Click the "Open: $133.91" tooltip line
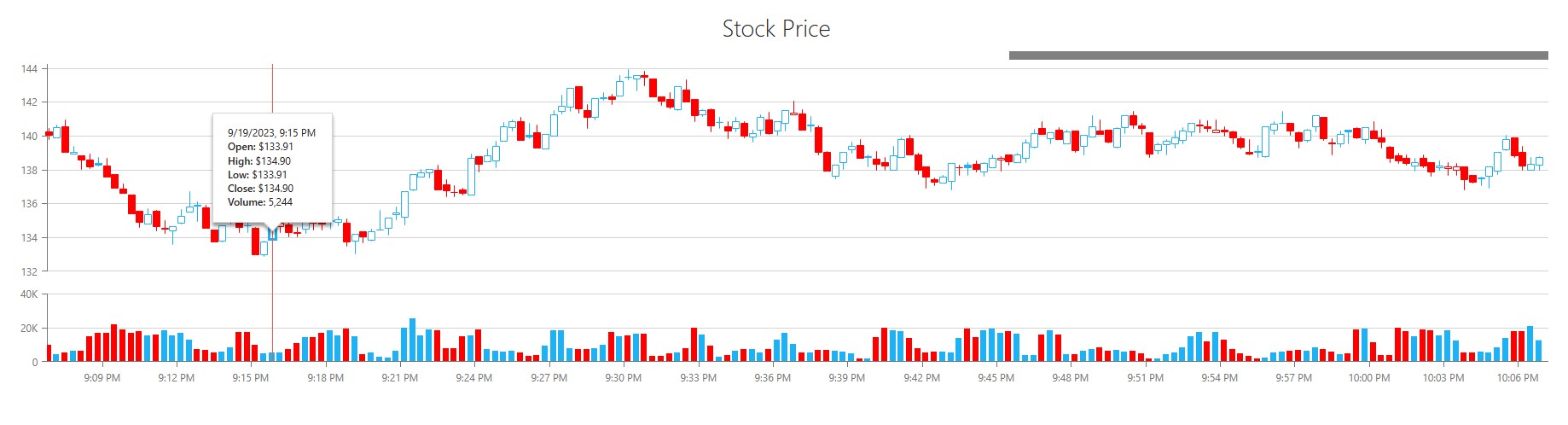Screen dimensions: 1568x425 [260, 147]
